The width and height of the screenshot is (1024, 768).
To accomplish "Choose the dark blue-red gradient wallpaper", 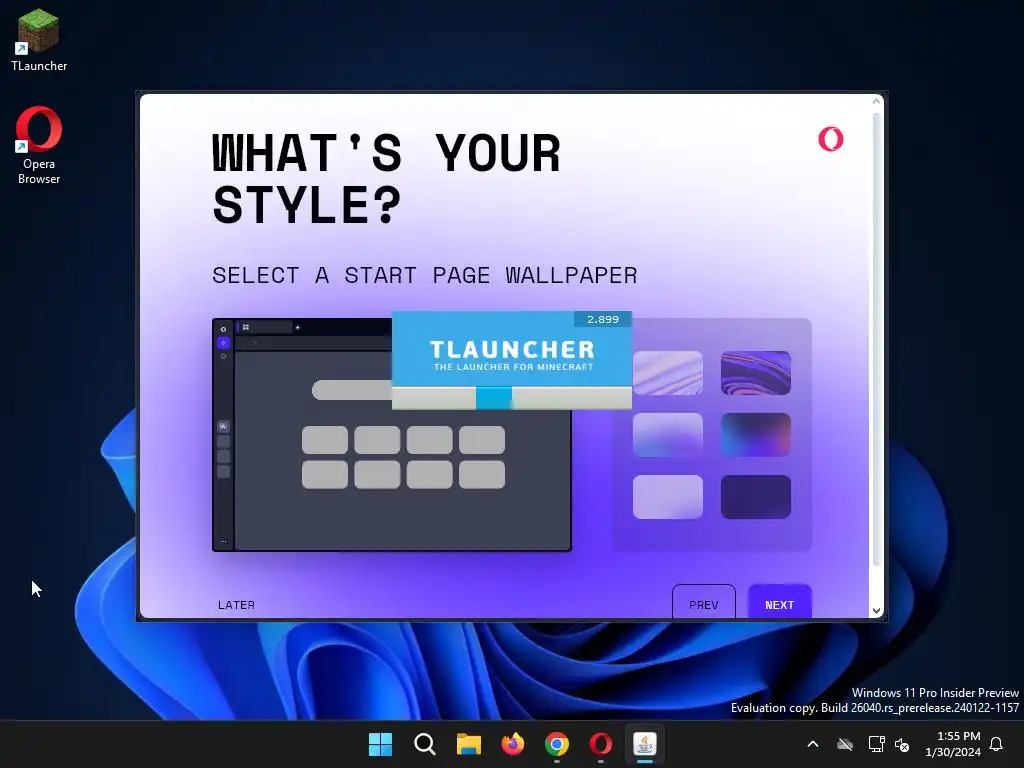I will pos(756,434).
